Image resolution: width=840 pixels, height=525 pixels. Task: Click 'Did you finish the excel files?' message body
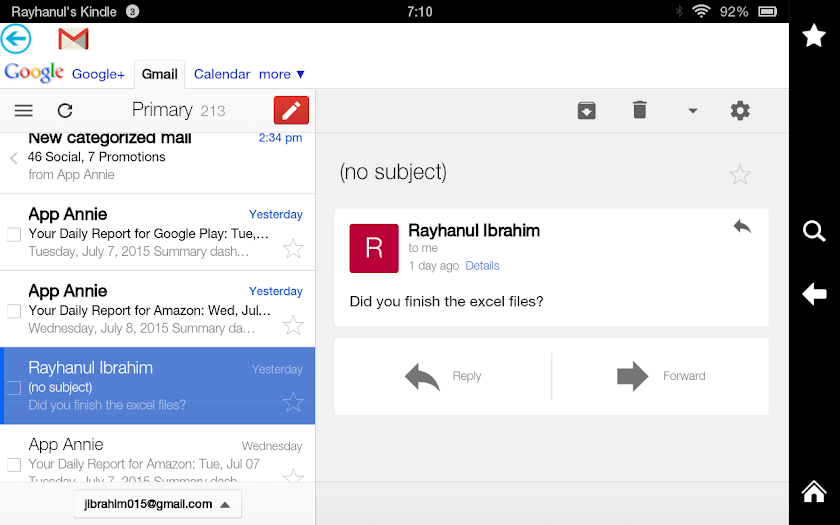click(446, 301)
